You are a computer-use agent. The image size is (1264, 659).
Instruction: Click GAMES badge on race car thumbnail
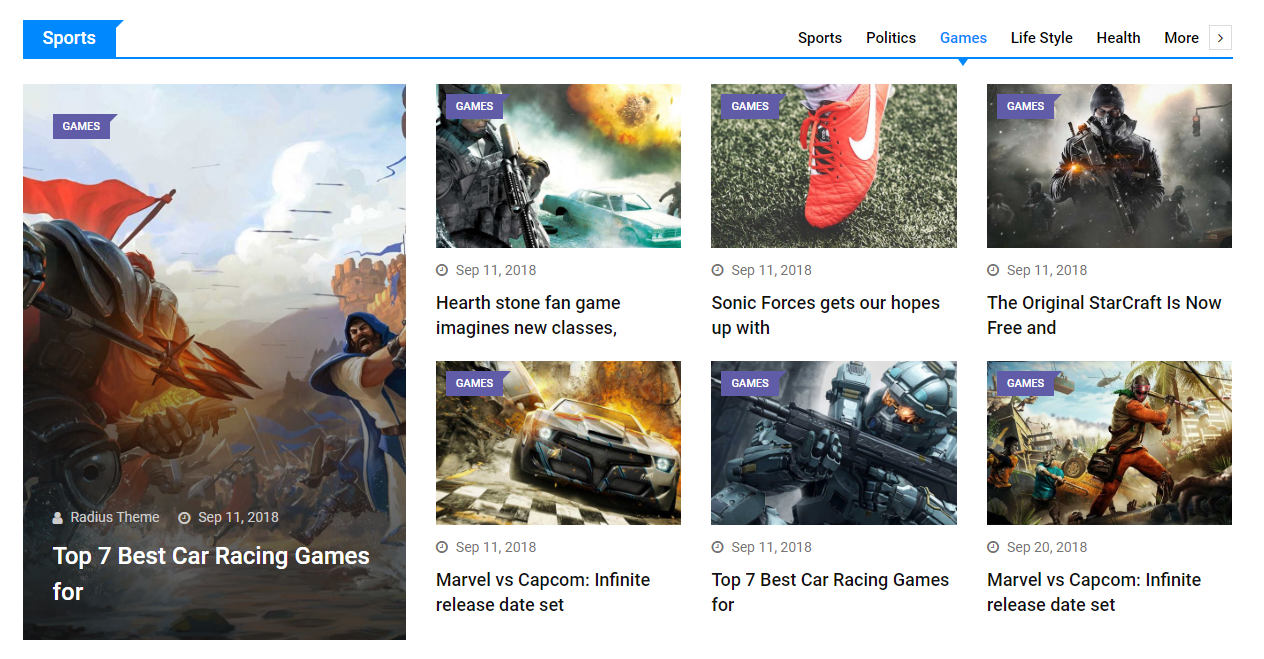point(475,383)
